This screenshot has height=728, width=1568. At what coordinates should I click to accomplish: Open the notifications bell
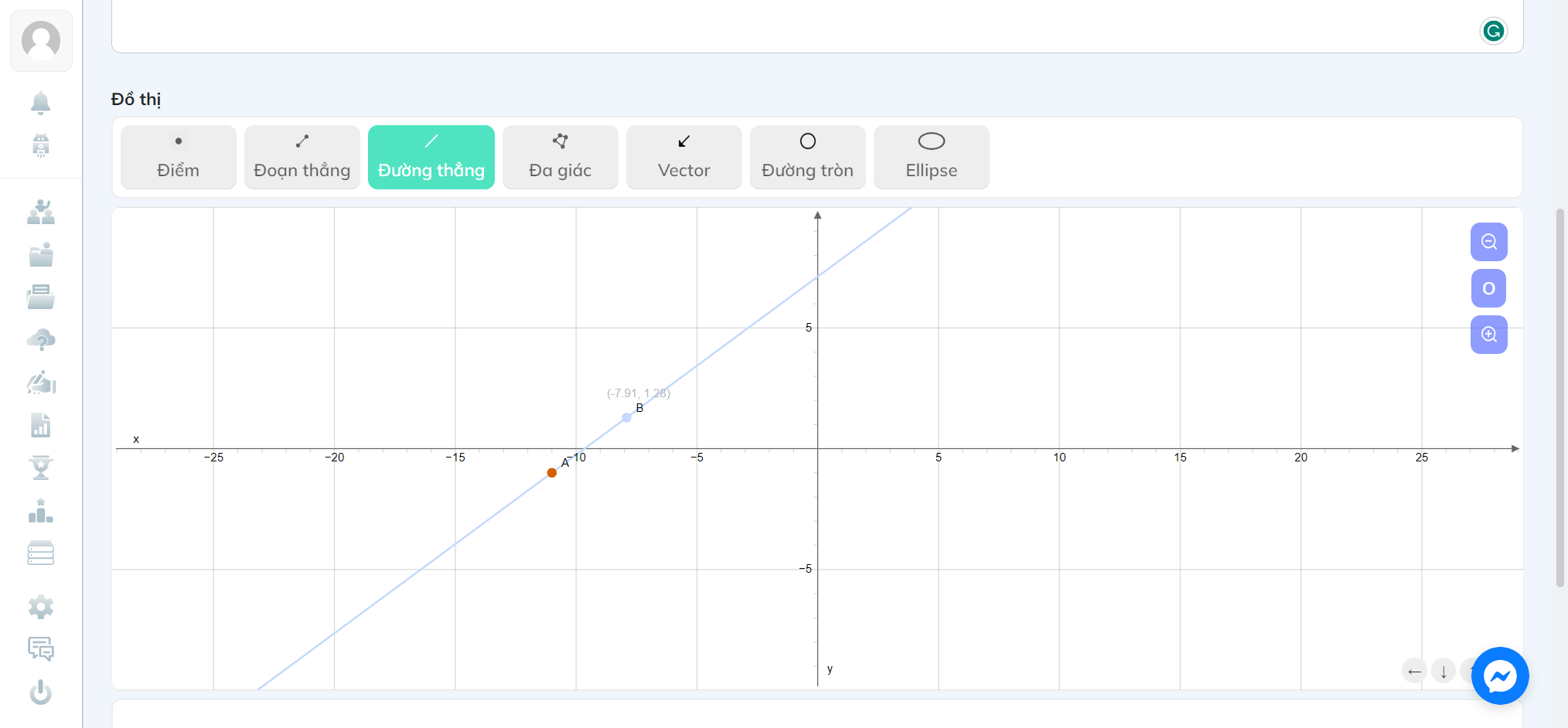pos(41,103)
